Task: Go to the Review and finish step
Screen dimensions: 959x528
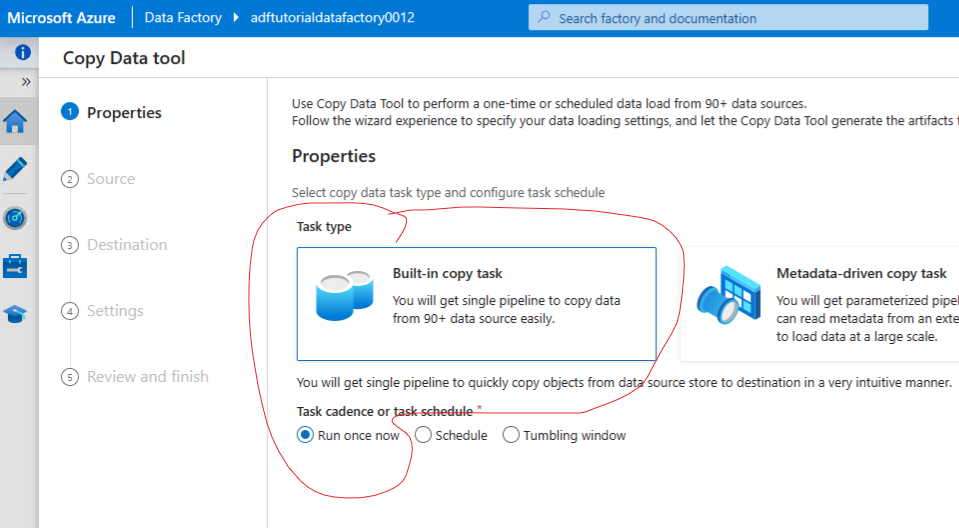Action: [x=135, y=377]
